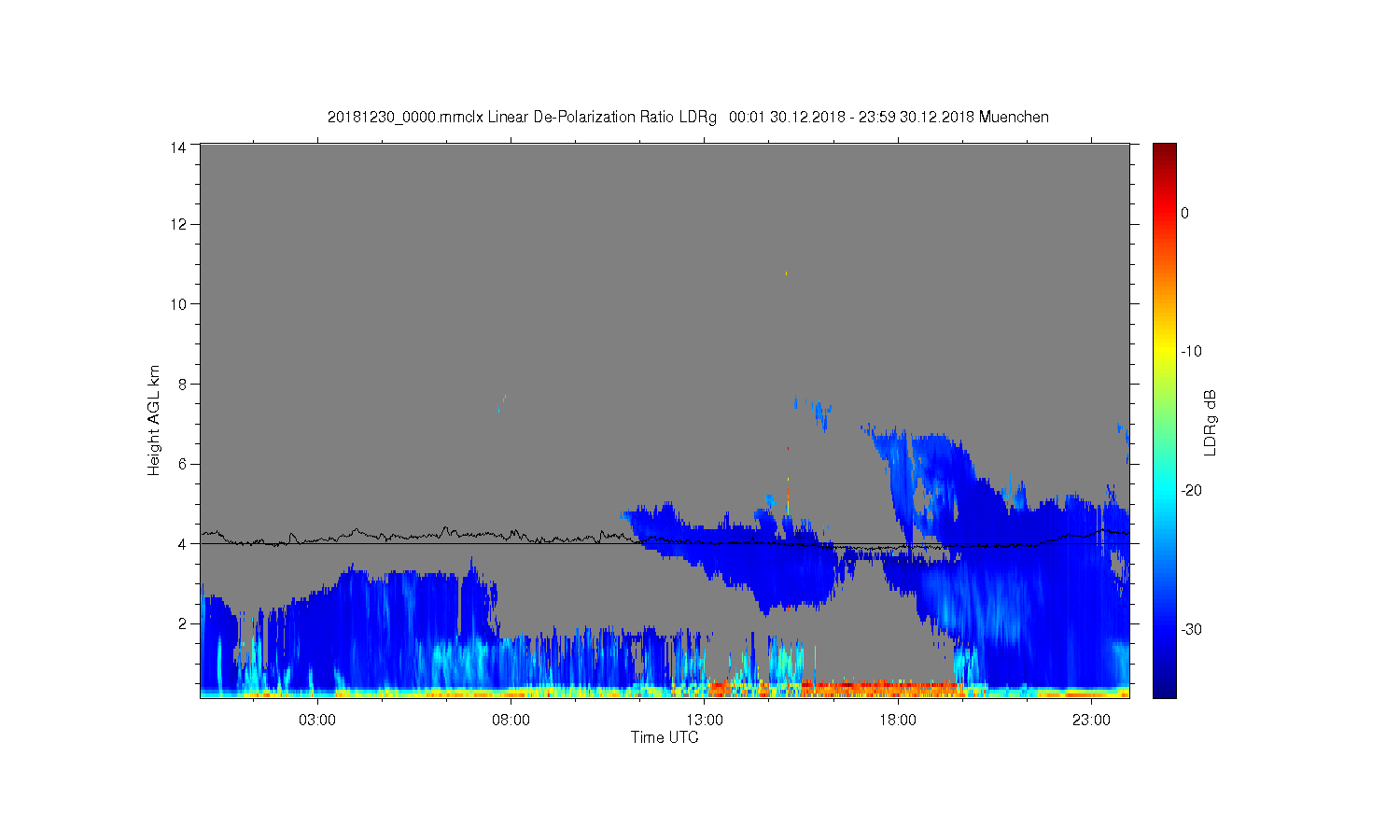Viewport: 1400px width, 840px height.
Task: Click the 03:00 time tick label
Action: pyautogui.click(x=317, y=721)
